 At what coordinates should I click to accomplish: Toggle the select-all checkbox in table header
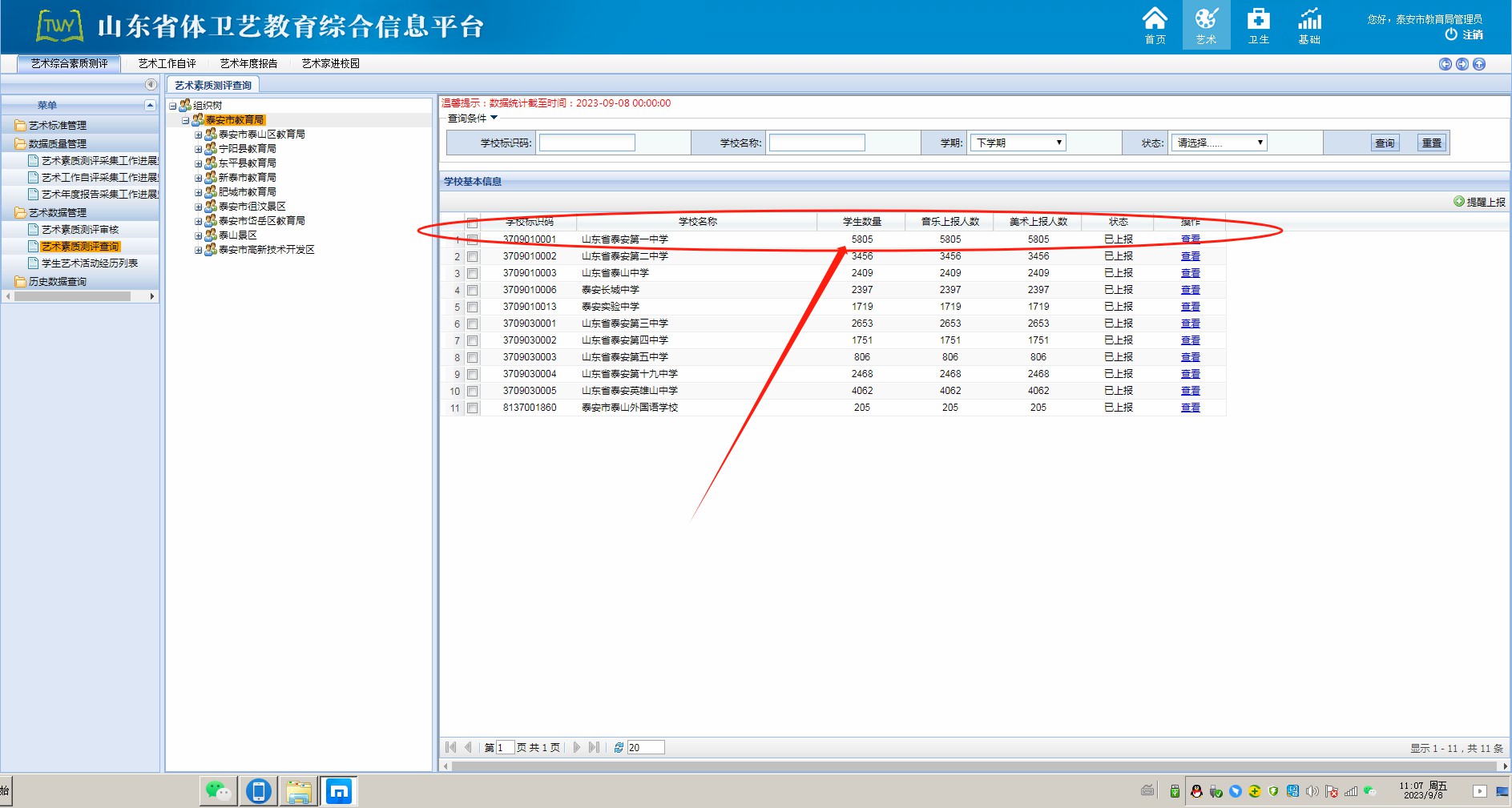pyautogui.click(x=473, y=223)
